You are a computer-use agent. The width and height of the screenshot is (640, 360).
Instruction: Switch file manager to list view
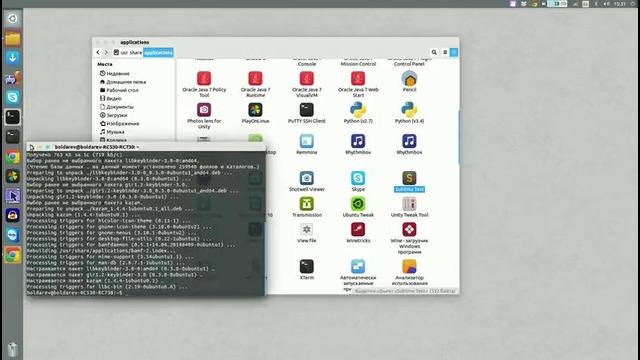pyautogui.click(x=445, y=52)
